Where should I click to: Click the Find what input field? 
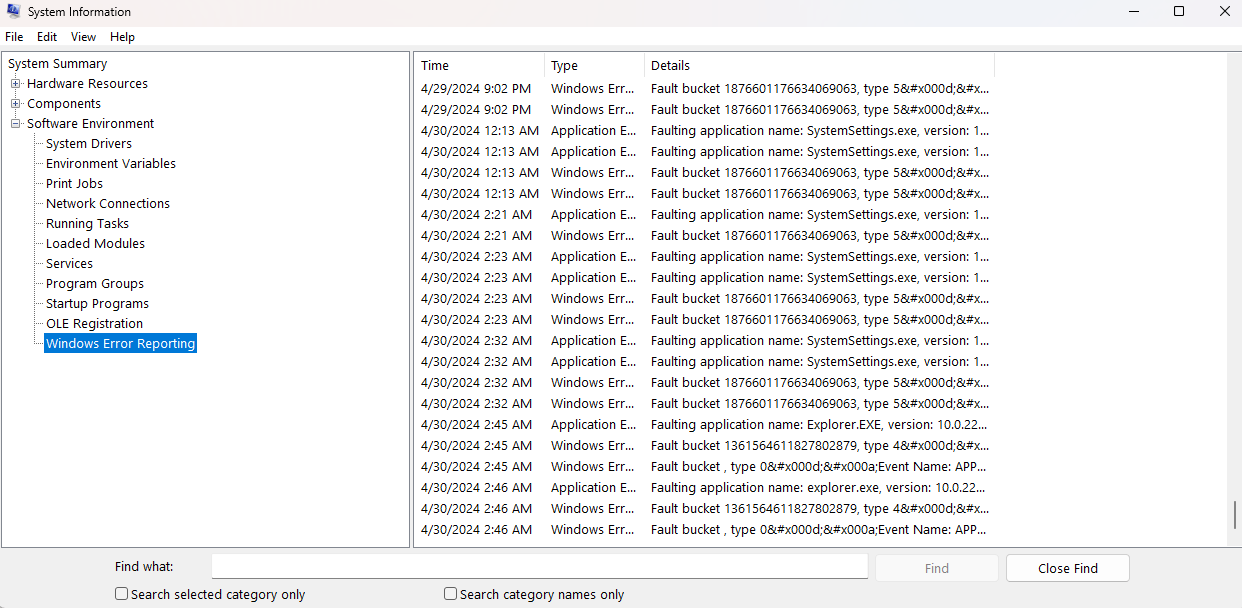tap(540, 567)
